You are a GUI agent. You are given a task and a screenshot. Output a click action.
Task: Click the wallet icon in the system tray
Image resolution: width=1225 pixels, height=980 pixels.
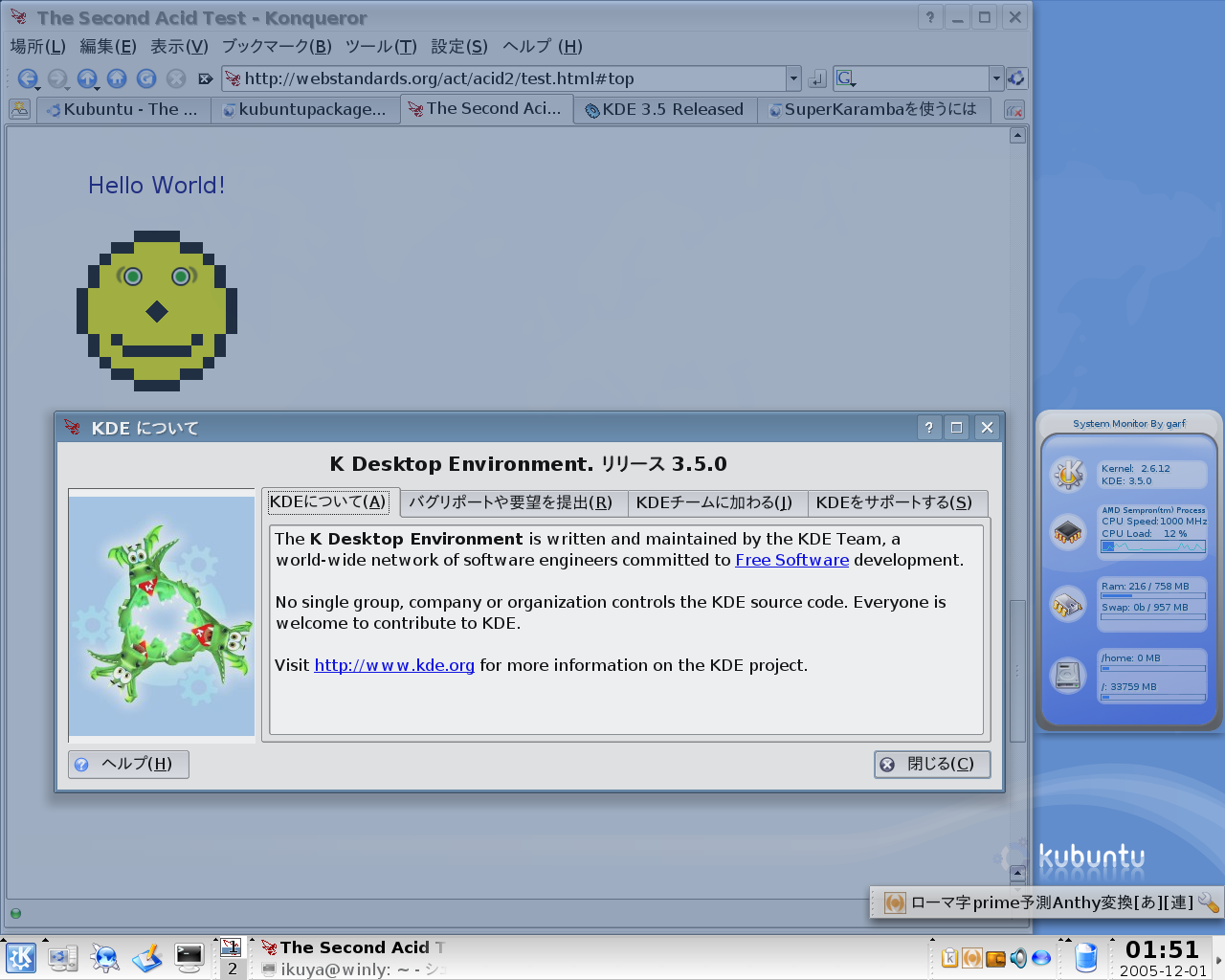tap(995, 958)
